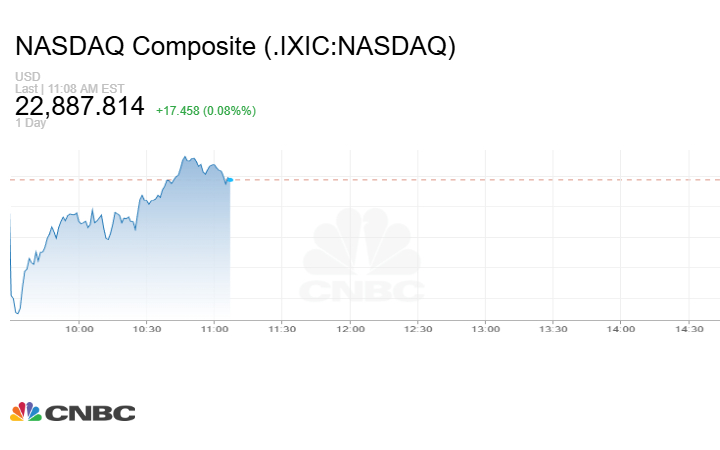
Task: Click the blue current-price dot on the chart line
Action: [229, 180]
